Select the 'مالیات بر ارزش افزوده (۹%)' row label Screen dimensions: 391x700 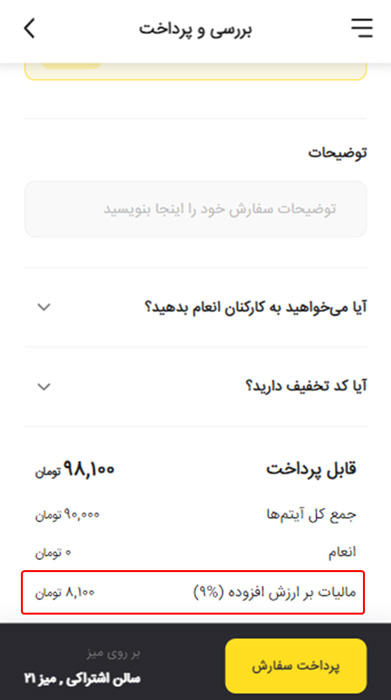click(x=275, y=593)
